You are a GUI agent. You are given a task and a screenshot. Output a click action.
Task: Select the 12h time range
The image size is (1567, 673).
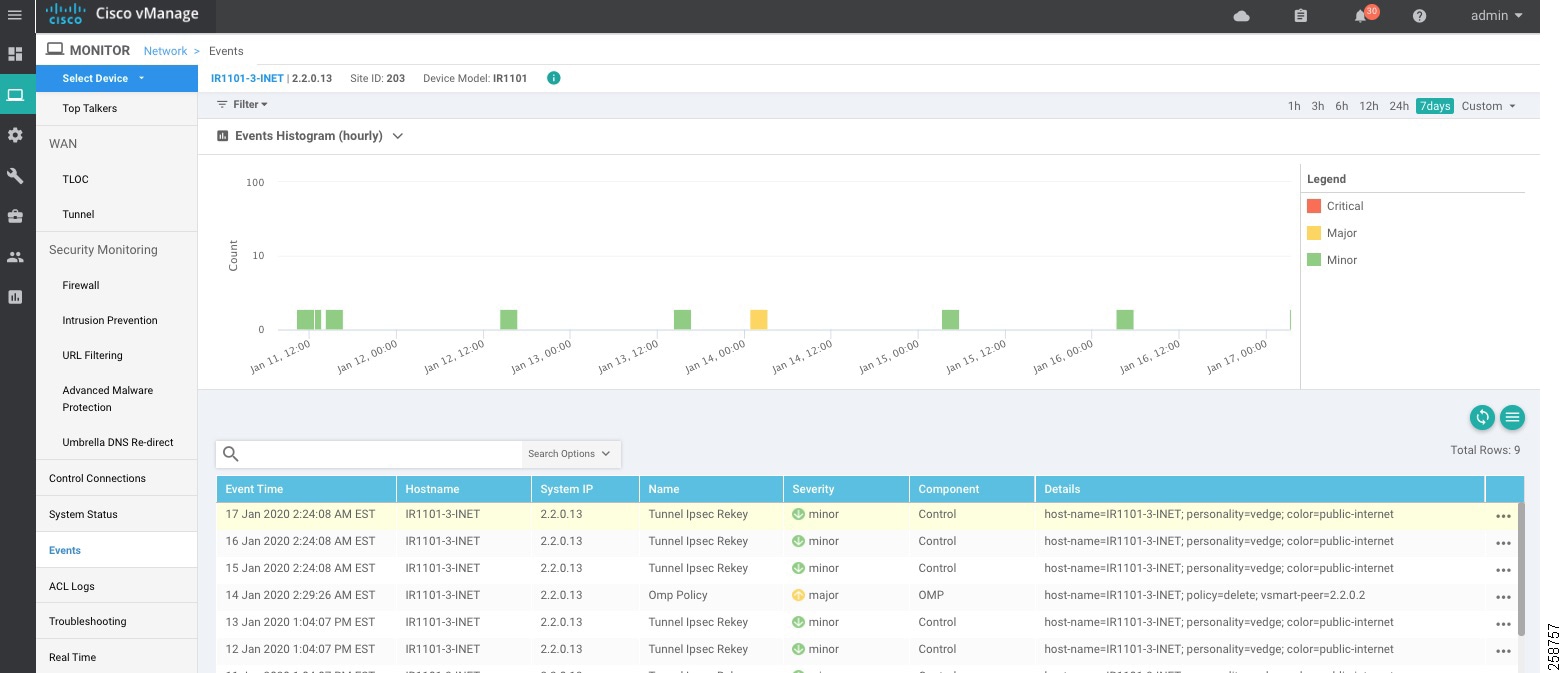pyautogui.click(x=1369, y=106)
